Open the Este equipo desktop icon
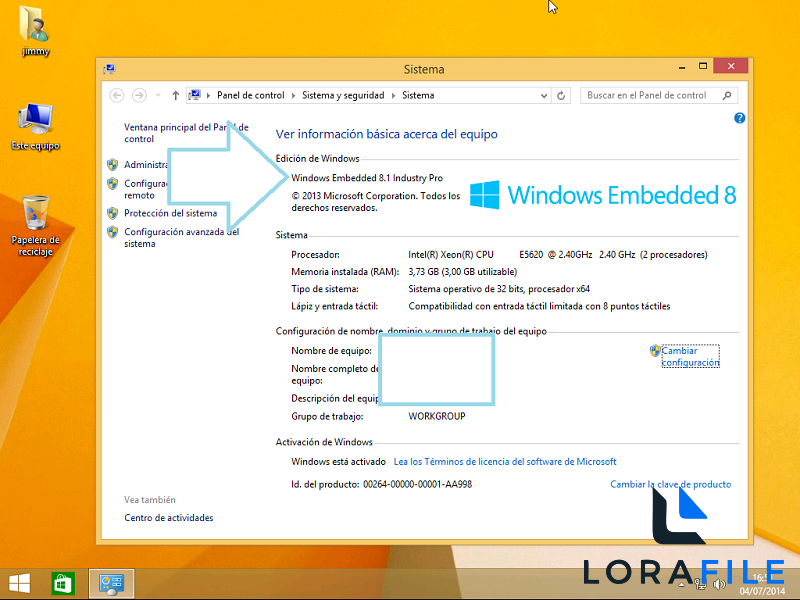 (x=35, y=126)
